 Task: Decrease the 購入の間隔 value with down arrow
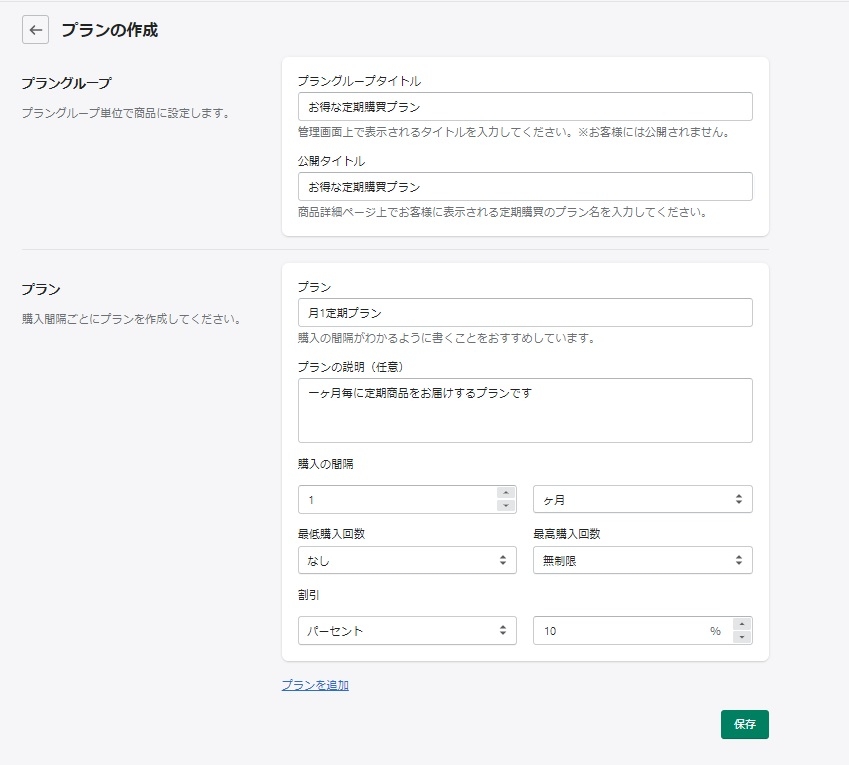(x=506, y=506)
